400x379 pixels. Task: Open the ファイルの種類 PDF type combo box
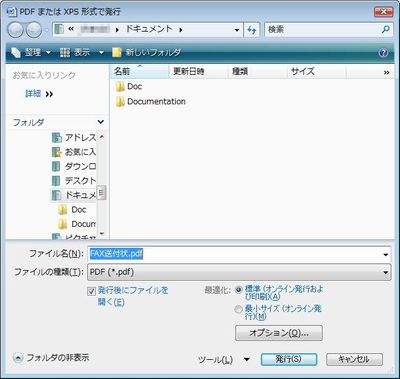(x=239, y=272)
